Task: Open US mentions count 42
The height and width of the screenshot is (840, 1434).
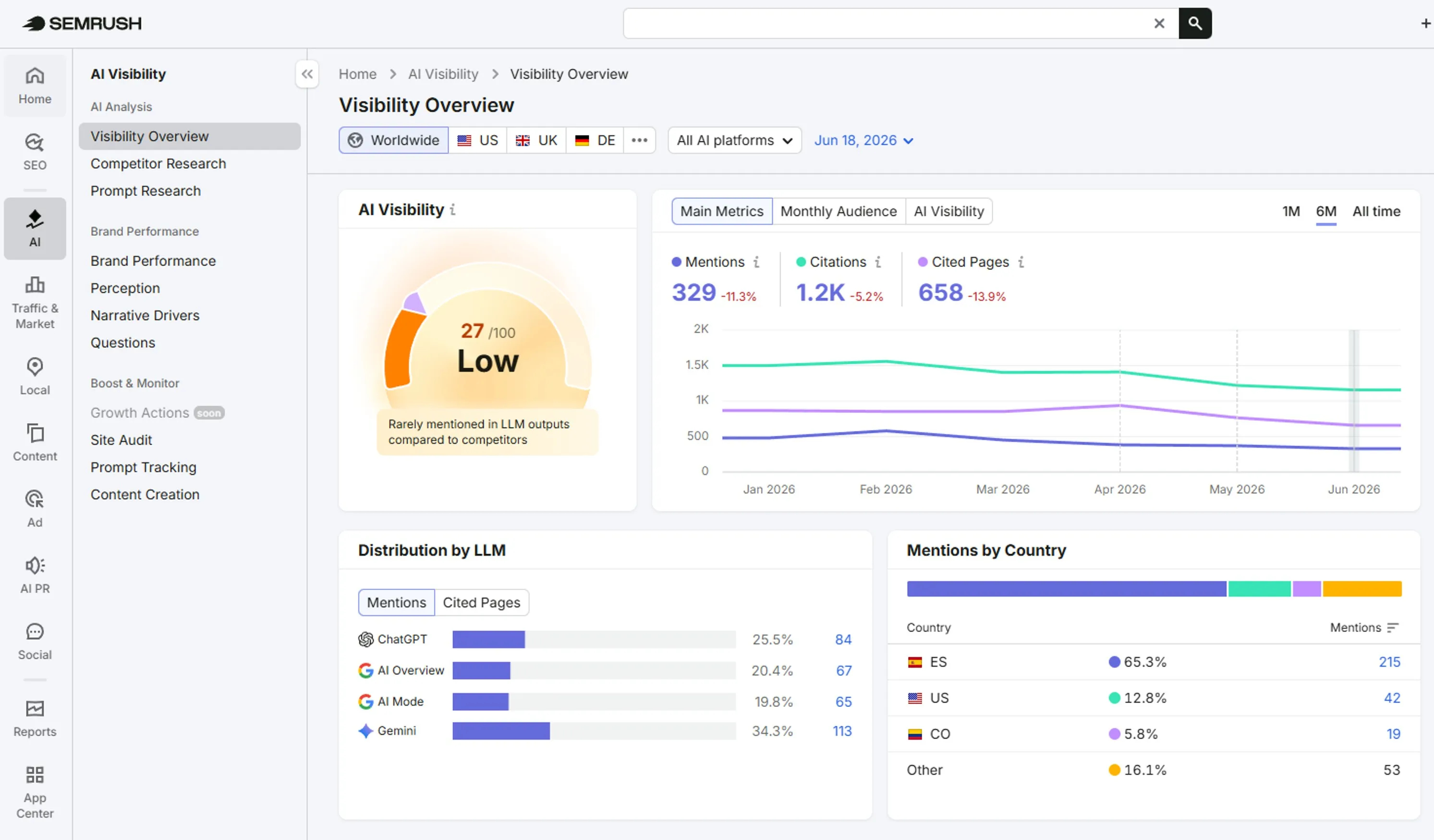Action: point(1392,698)
